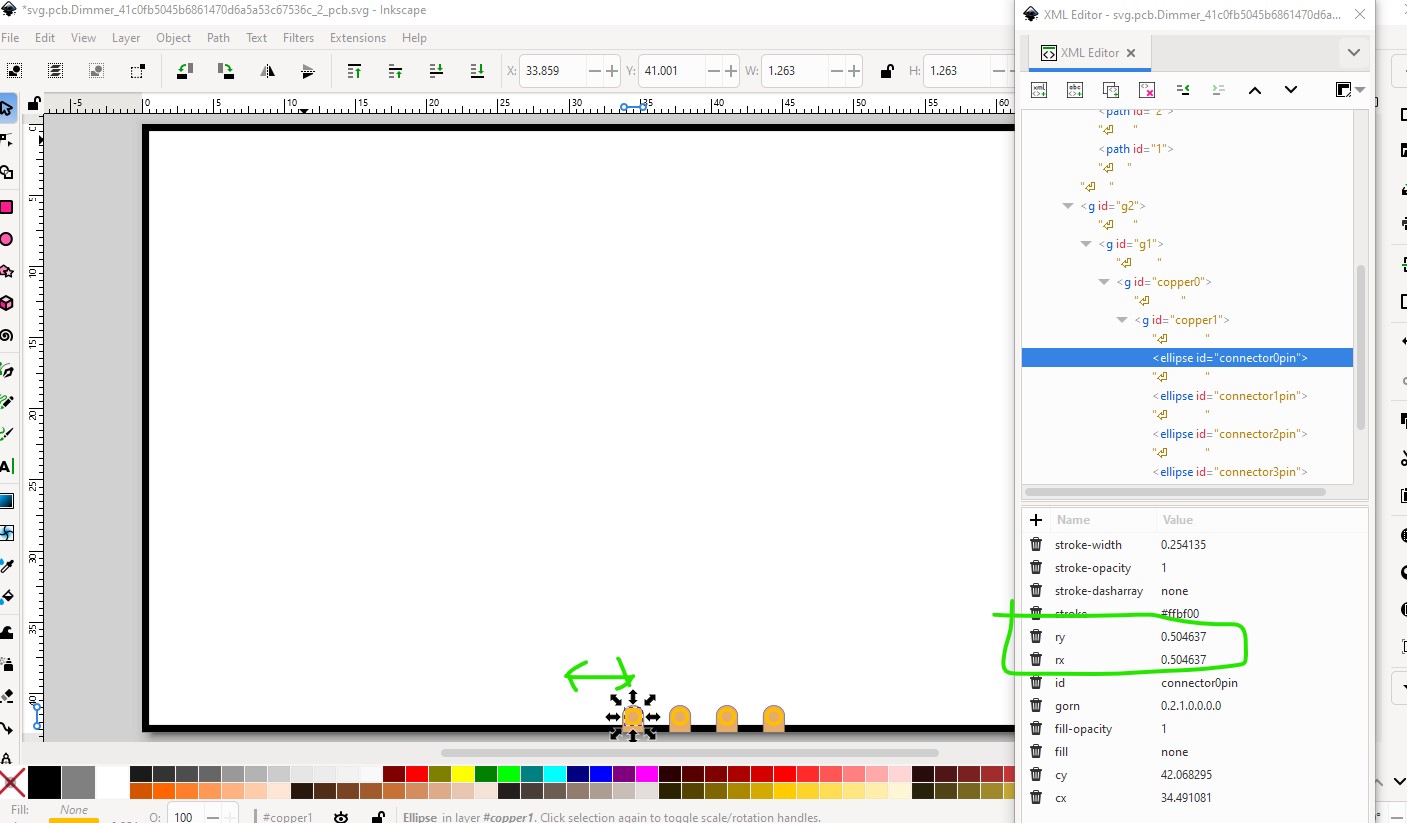Select the Mesh gradient tool
The width and height of the screenshot is (1407, 823).
click(x=6, y=533)
